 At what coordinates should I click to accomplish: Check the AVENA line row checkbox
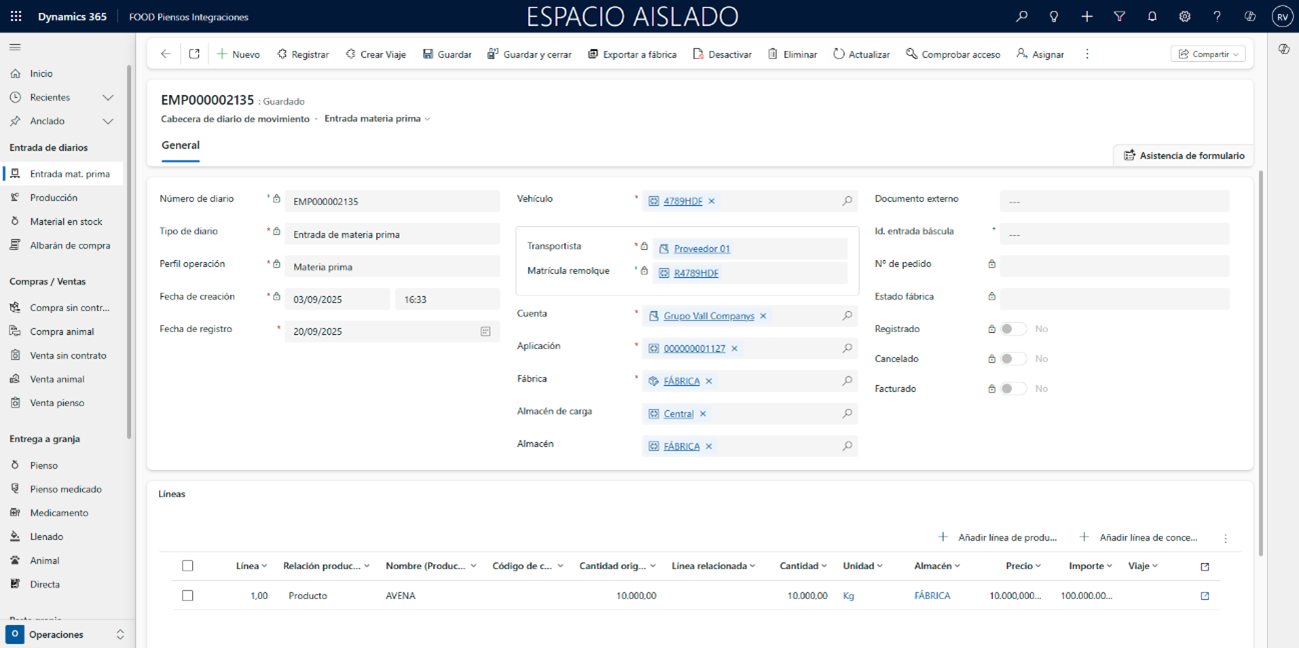187,596
